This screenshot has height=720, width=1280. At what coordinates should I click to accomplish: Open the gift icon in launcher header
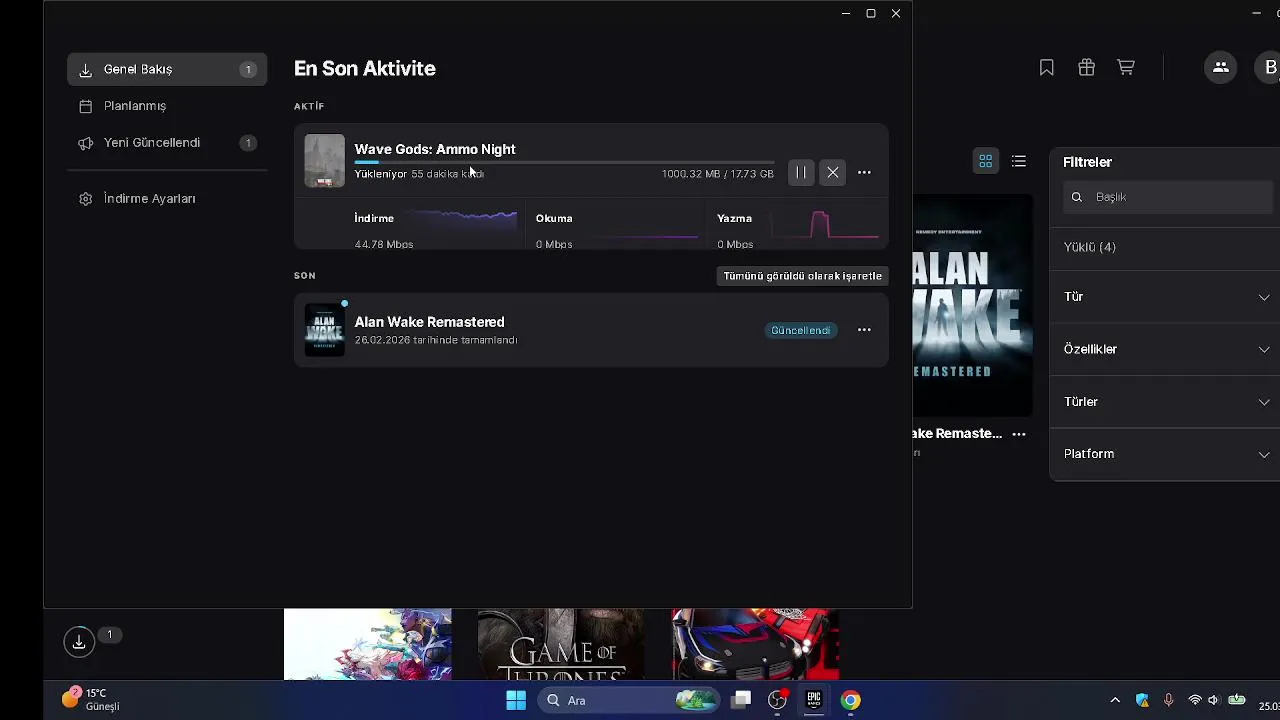1086,67
